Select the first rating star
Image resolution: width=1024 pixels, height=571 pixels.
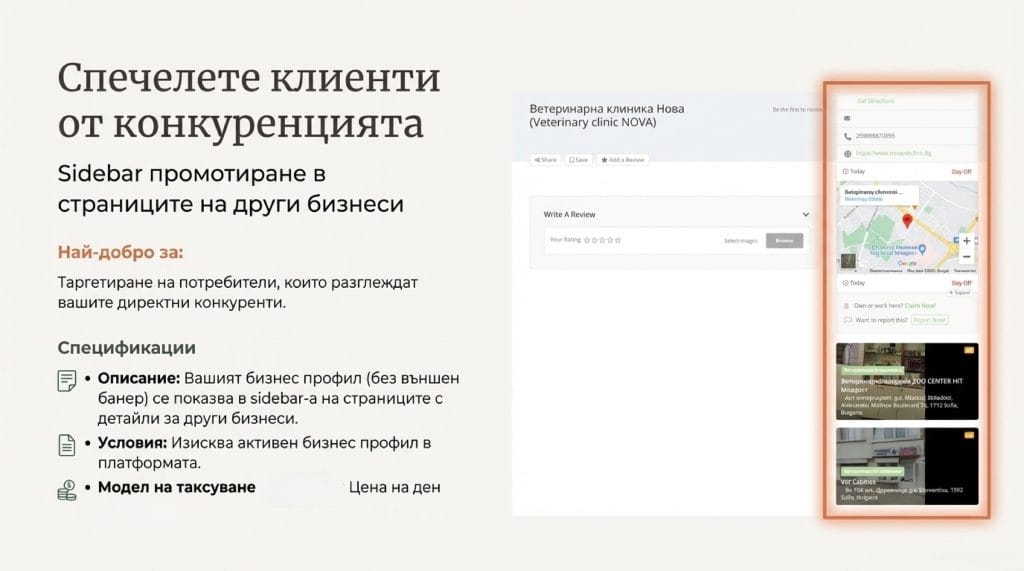pos(586,240)
